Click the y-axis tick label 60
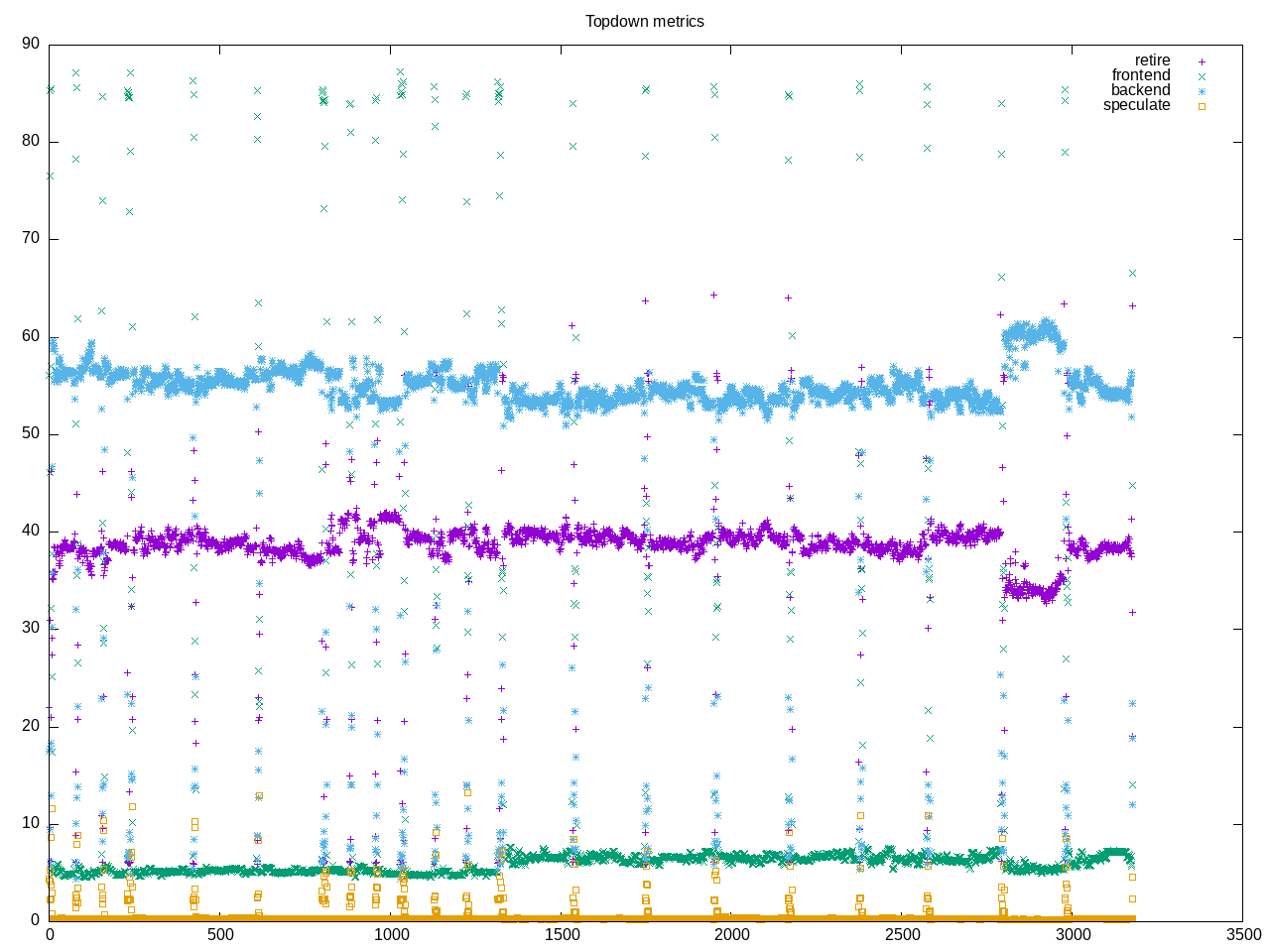 click(x=31, y=336)
